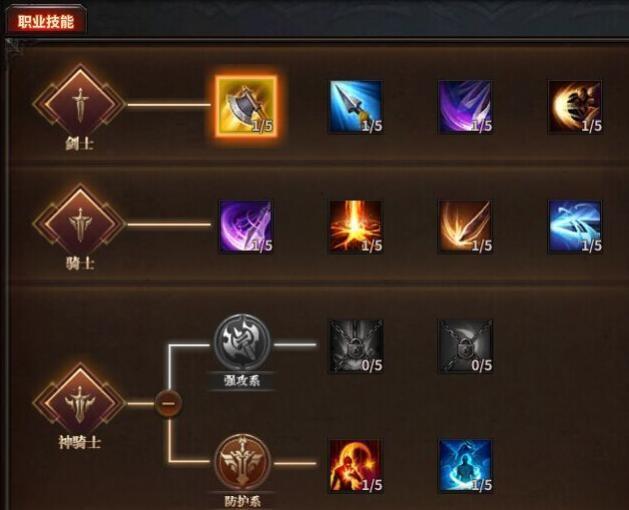Select the 防护系 branch emblem
This screenshot has width=629, height=510.
[242, 462]
